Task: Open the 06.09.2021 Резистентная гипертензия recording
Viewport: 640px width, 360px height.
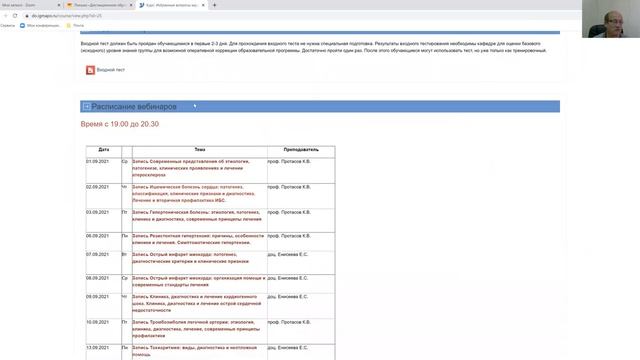Action: coord(198,239)
